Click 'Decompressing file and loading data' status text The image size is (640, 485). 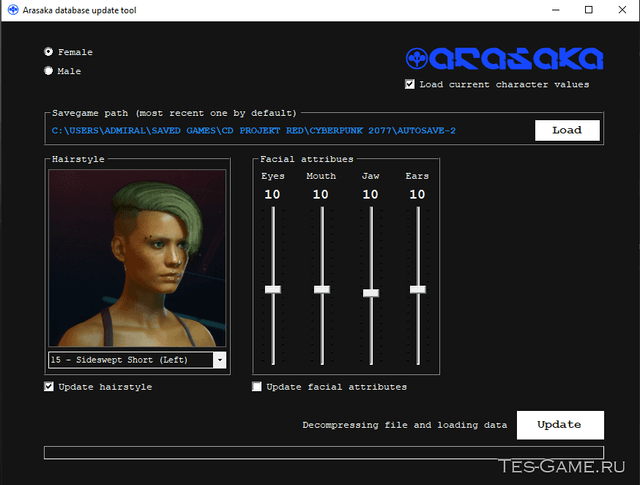404,425
